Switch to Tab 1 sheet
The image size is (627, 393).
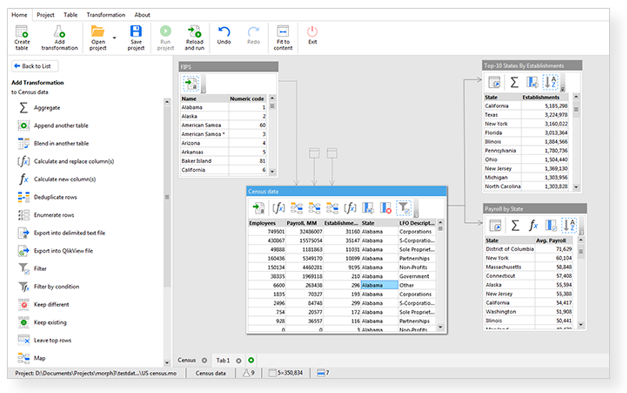pos(223,360)
